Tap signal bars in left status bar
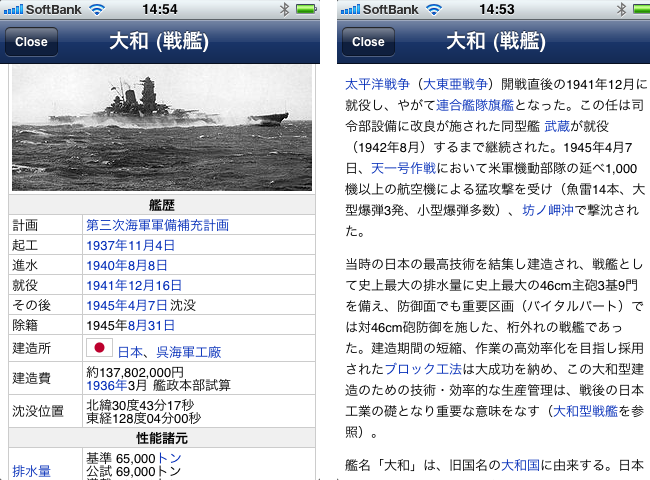 [13, 10]
